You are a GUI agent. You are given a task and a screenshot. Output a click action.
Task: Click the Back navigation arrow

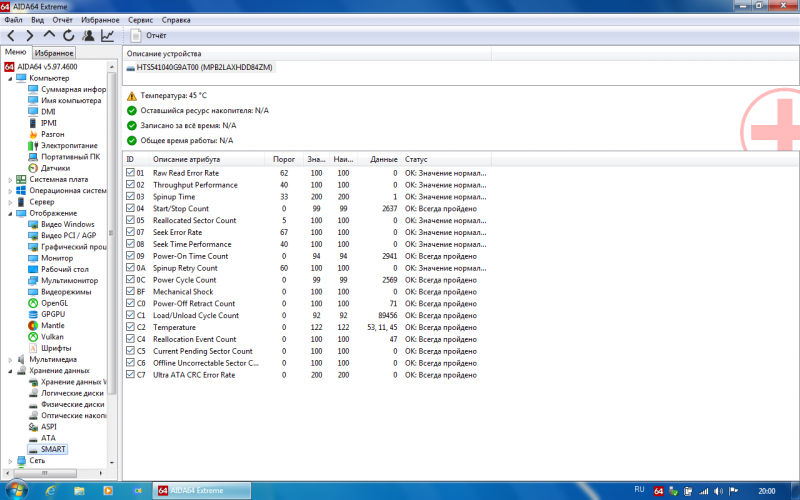11,35
